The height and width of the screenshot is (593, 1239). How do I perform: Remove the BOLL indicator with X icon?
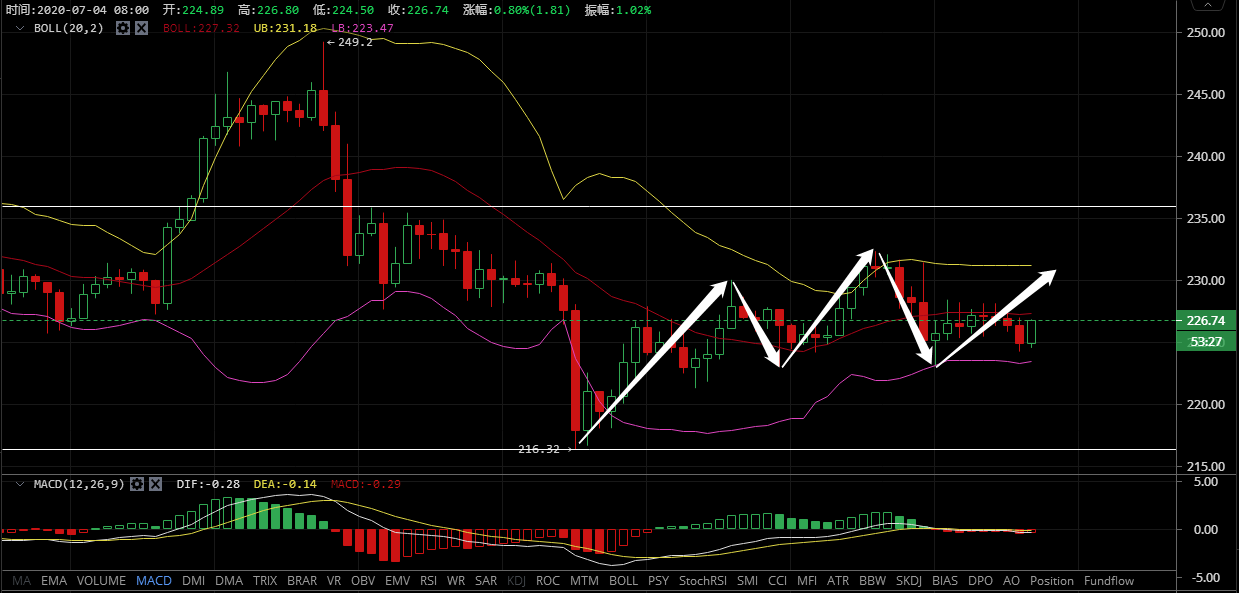141,28
